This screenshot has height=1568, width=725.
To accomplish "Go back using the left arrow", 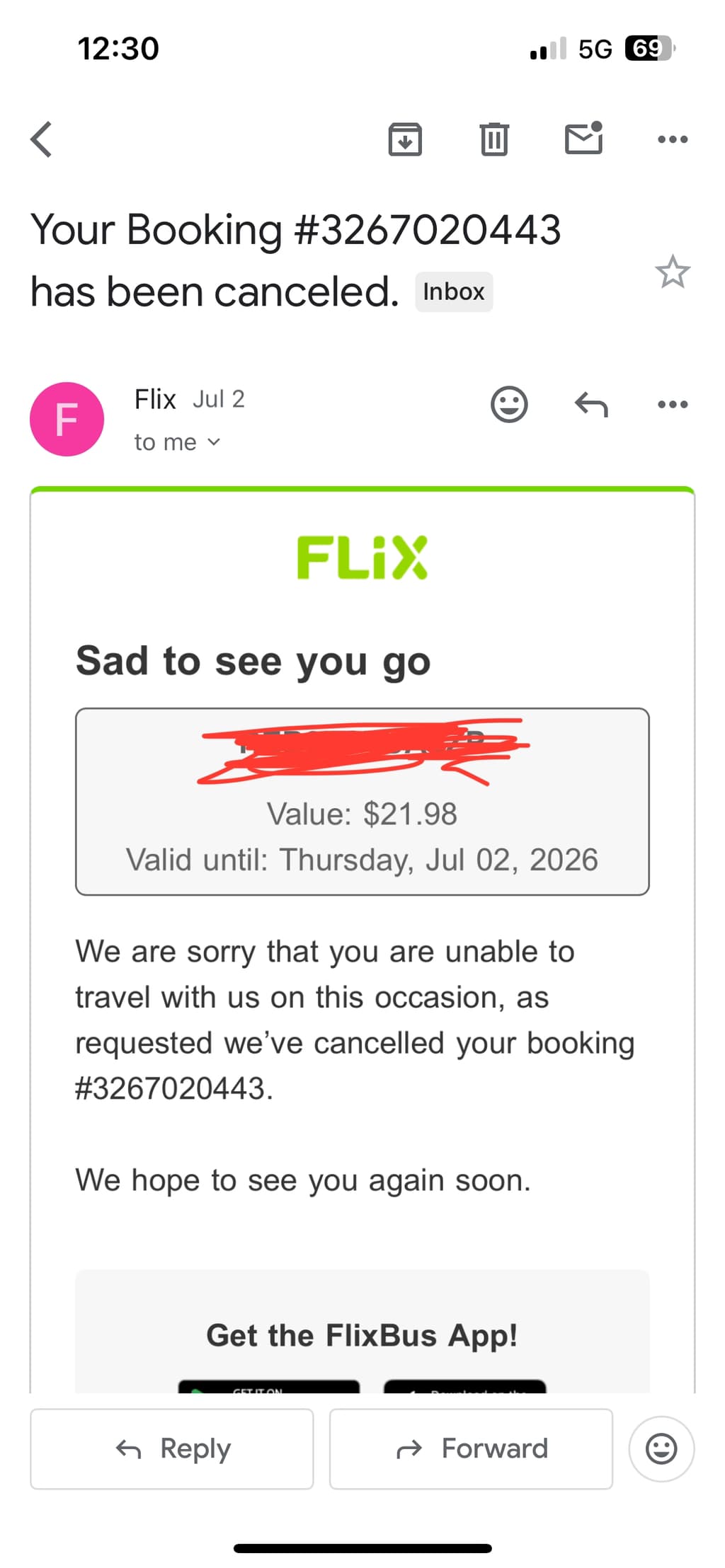I will [42, 139].
